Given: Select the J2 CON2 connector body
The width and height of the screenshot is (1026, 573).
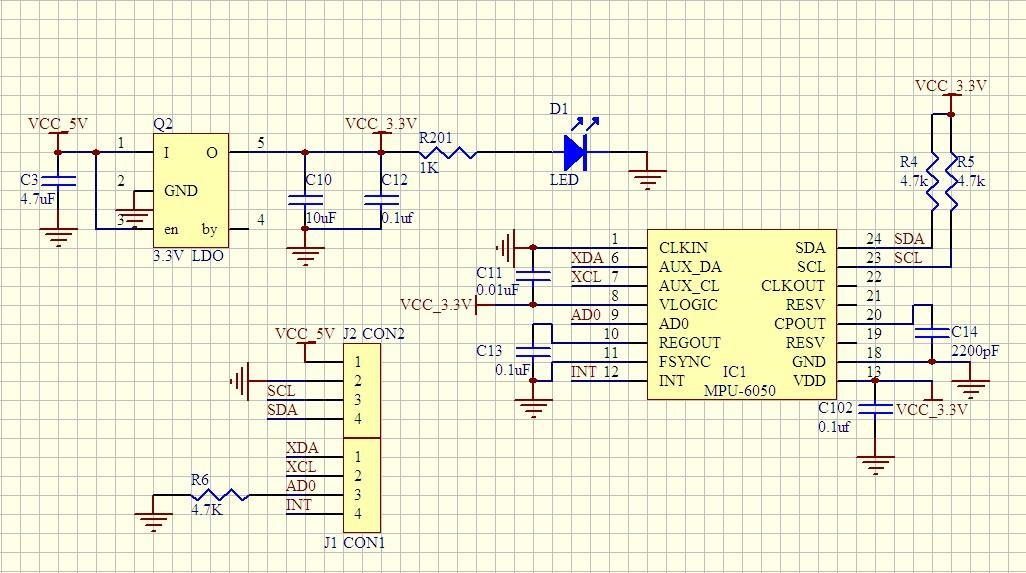Looking at the screenshot, I should (x=363, y=391).
